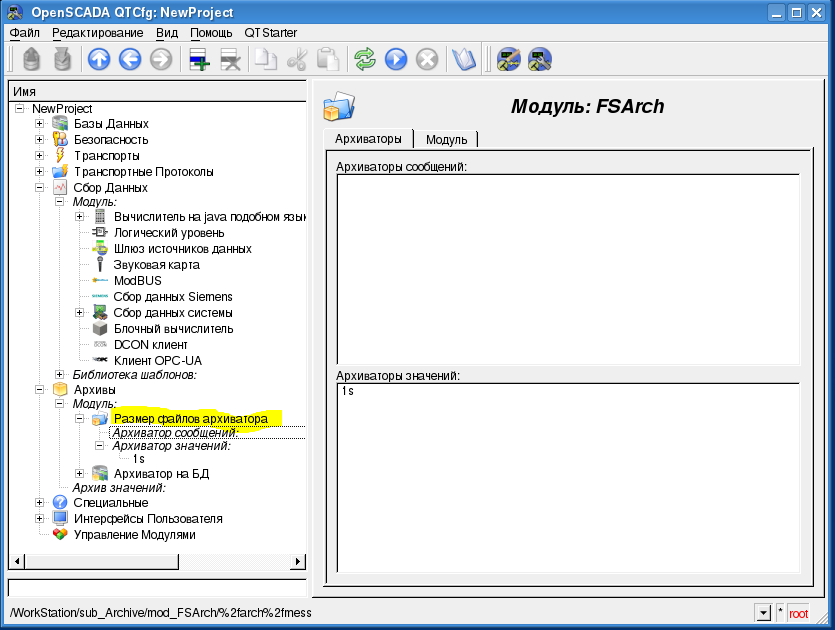This screenshot has width=835, height=630.
Task: Open the manual book icon in toolbar
Action: click(x=464, y=60)
